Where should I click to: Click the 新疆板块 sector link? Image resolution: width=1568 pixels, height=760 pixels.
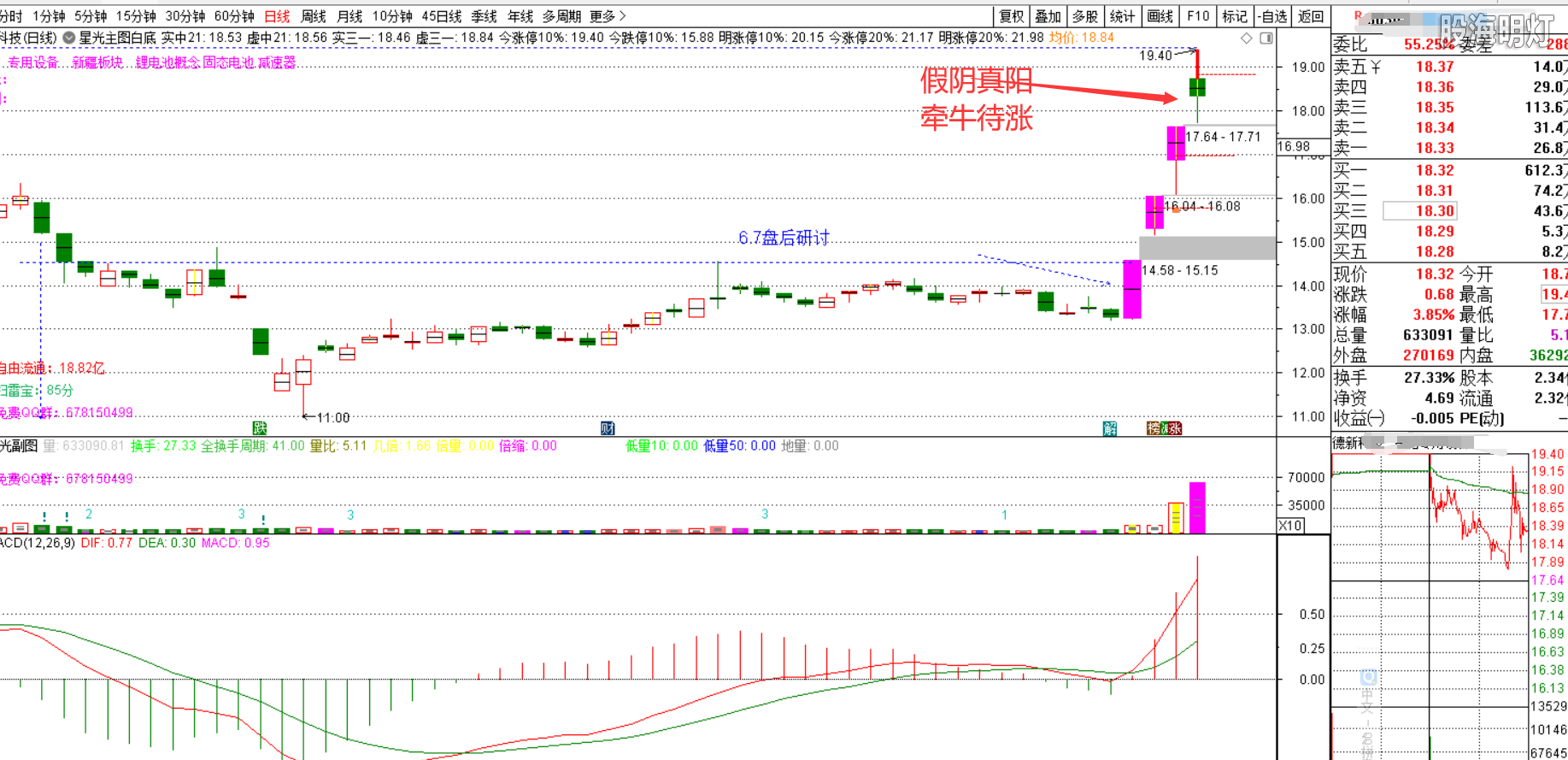97,62
